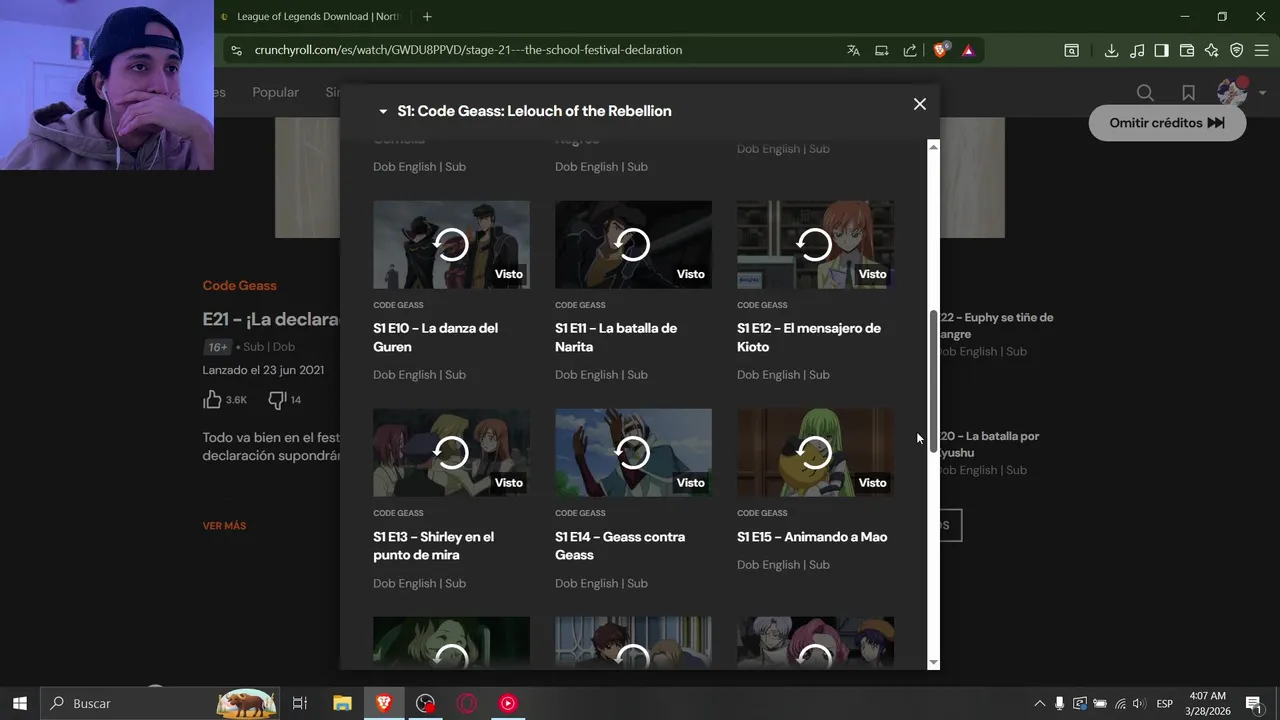Replay S1 E13 Shirley en el punto de mira

[451, 453]
